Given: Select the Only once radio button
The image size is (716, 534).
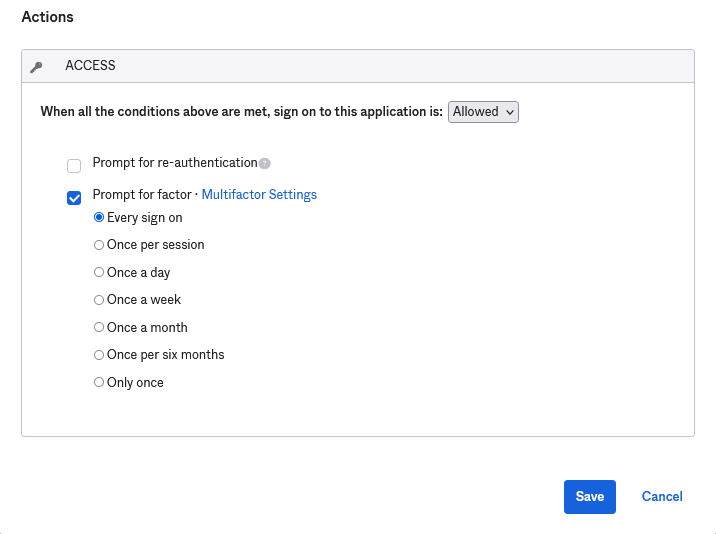Looking at the screenshot, I should point(99,382).
